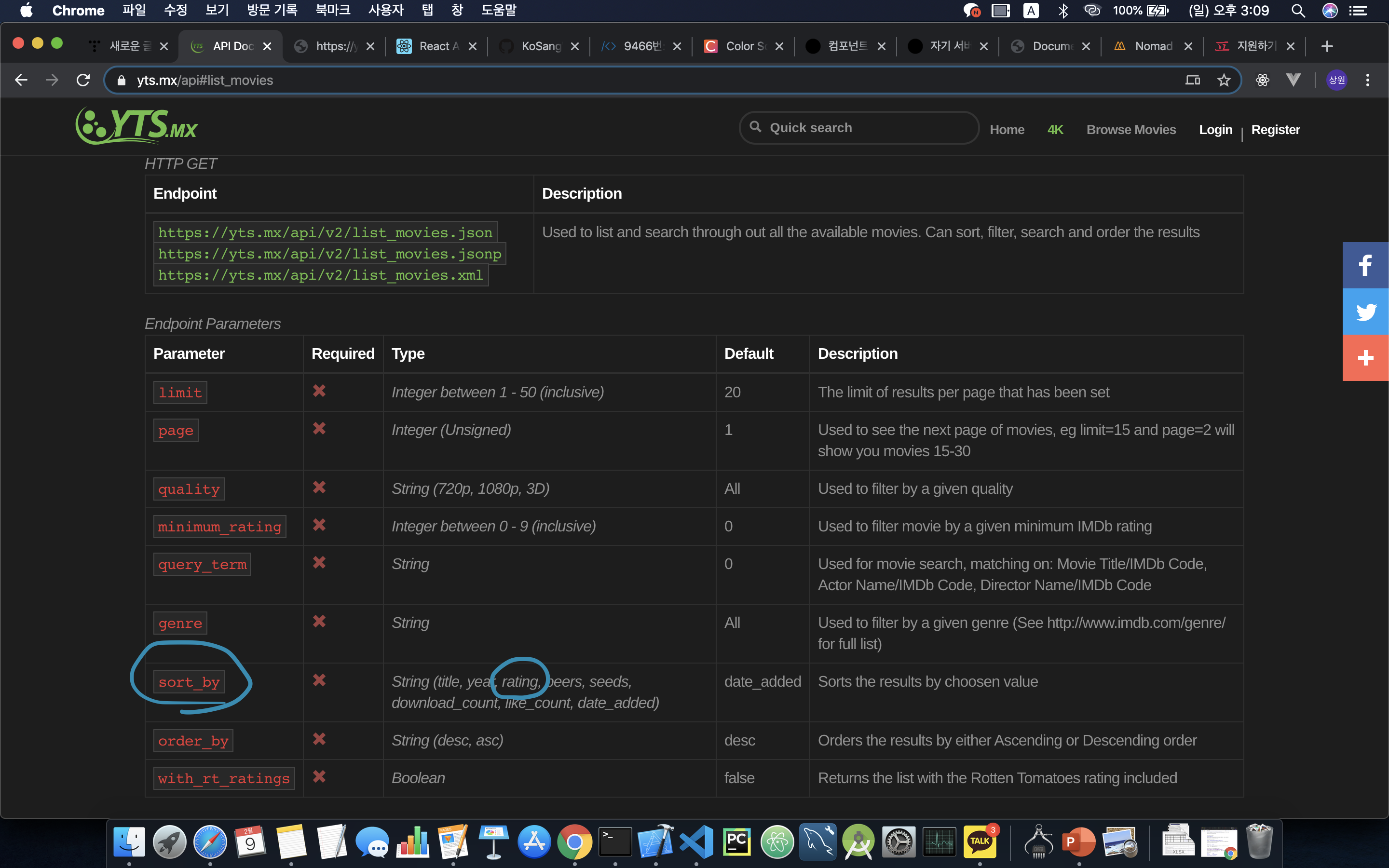The width and height of the screenshot is (1389, 868).
Task: Click the Register link
Action: [x=1275, y=130]
